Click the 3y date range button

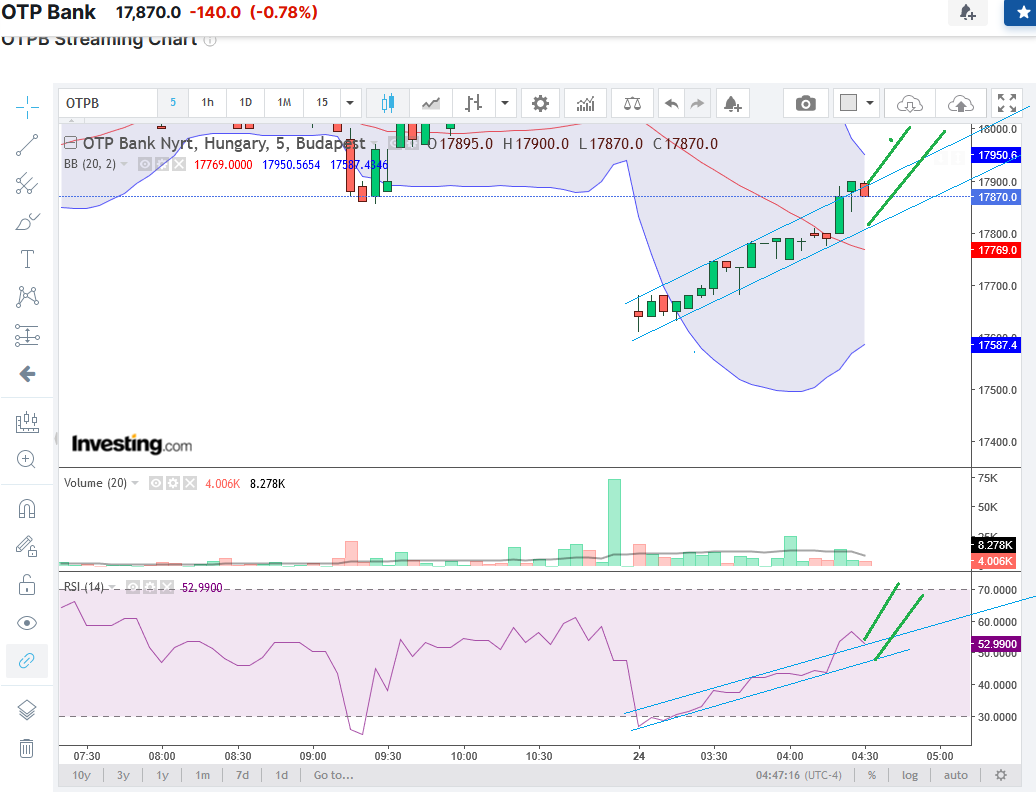(123, 775)
